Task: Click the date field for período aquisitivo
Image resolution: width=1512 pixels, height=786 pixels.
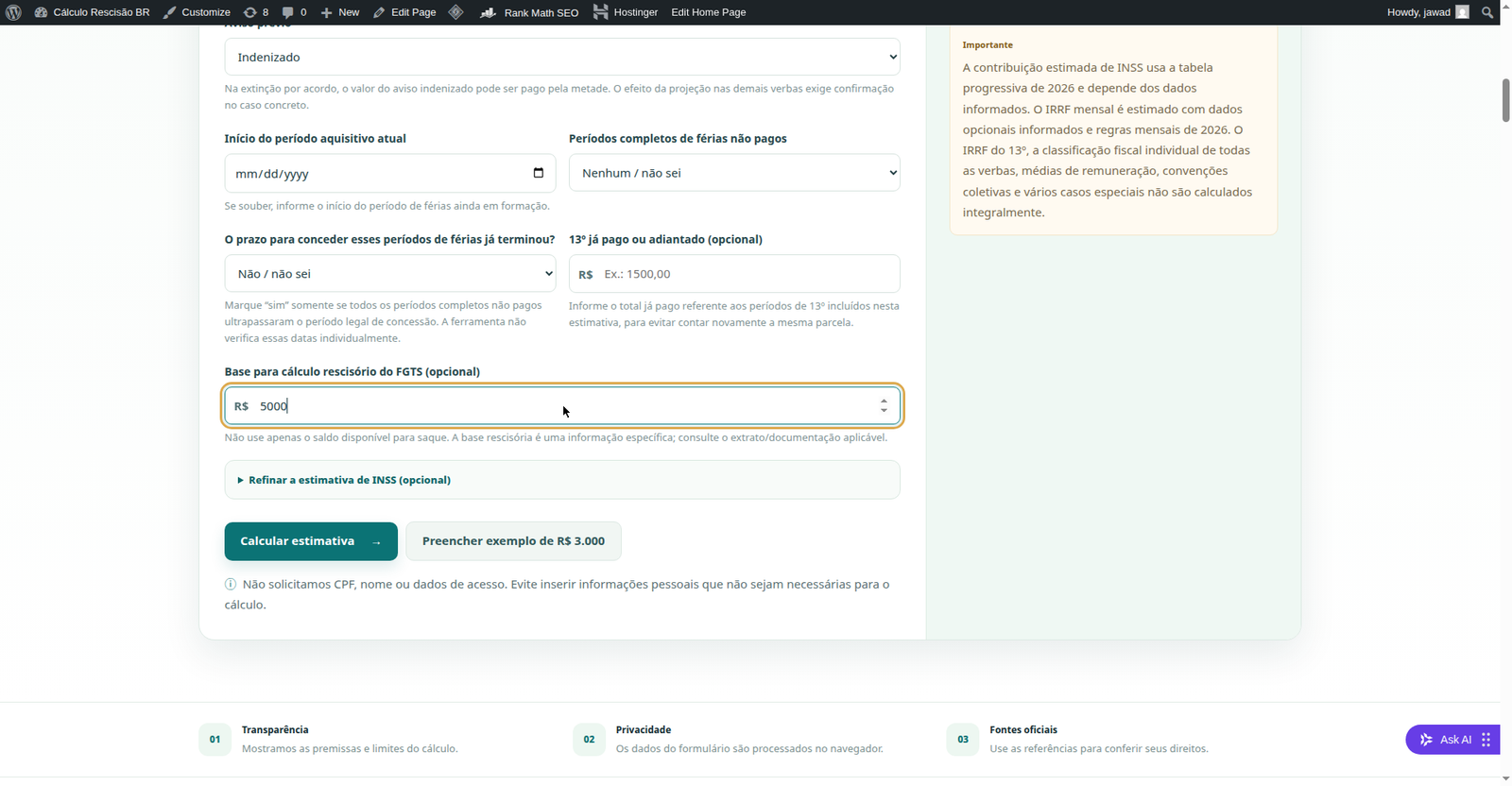Action: coord(390,173)
